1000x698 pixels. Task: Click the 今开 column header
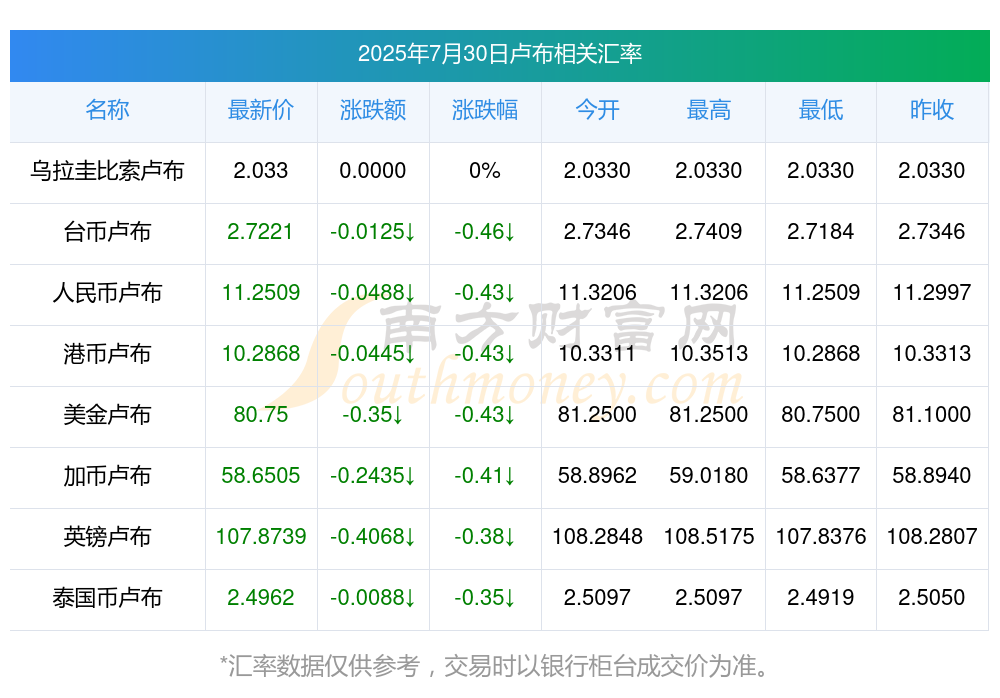point(597,110)
